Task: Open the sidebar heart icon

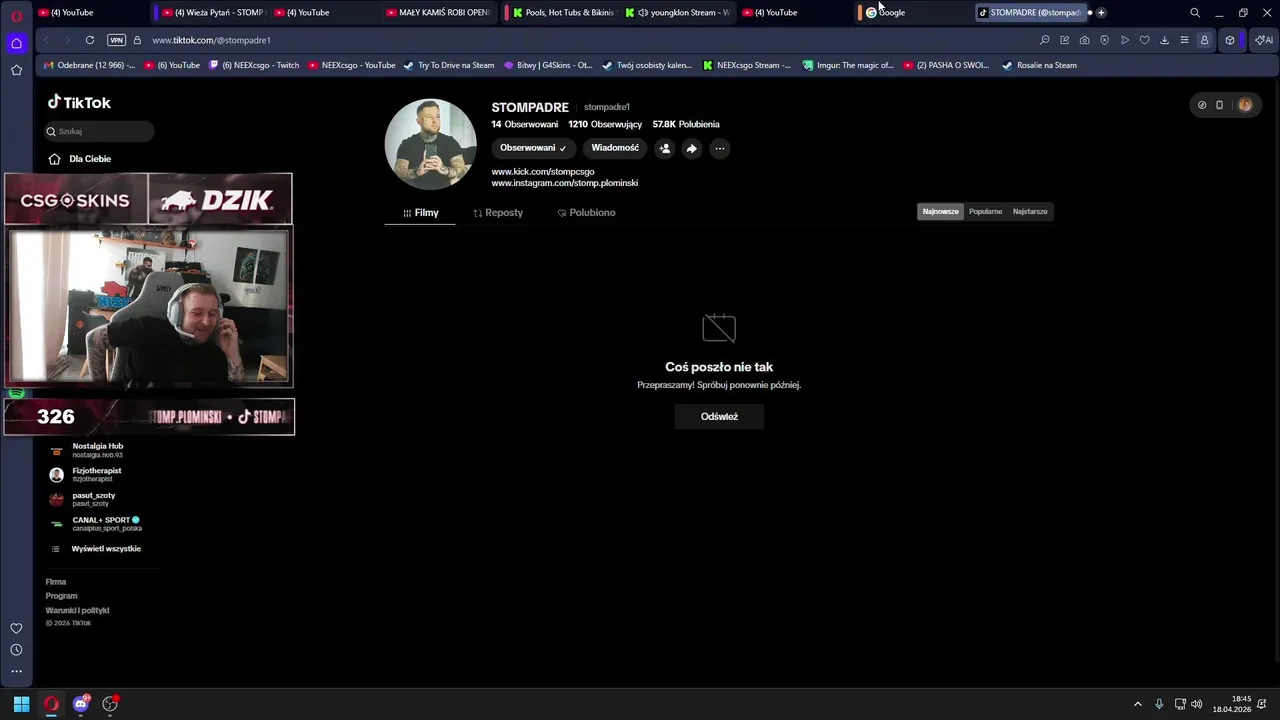Action: click(x=16, y=628)
